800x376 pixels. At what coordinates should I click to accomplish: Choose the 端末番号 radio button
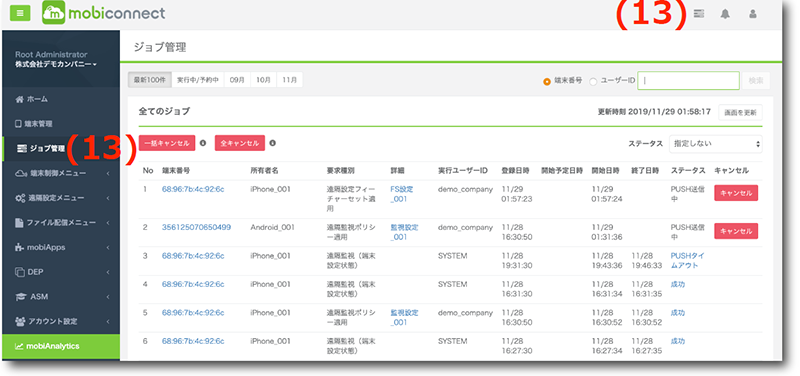(x=547, y=81)
